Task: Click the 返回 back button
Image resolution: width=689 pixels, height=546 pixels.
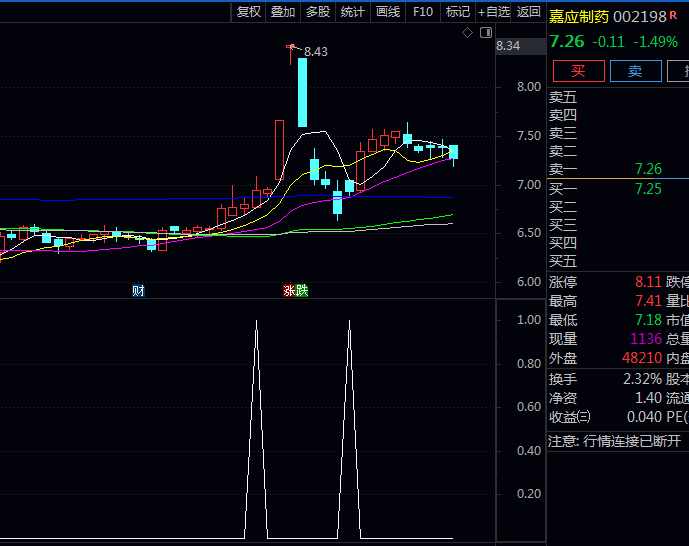Action: coord(529,12)
